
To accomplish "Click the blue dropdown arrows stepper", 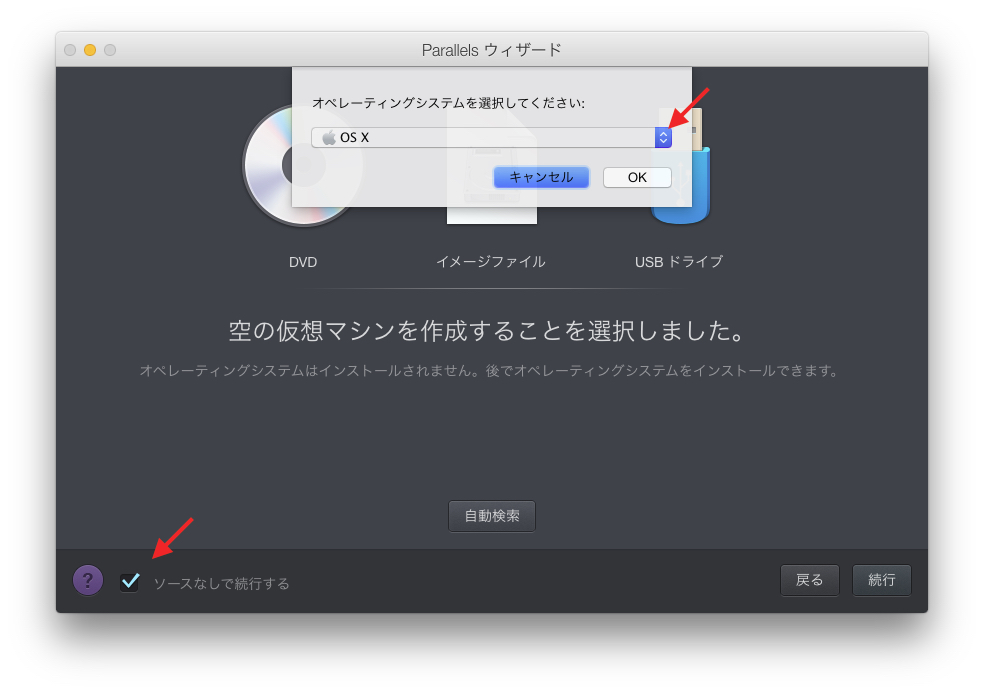I will click(x=663, y=137).
